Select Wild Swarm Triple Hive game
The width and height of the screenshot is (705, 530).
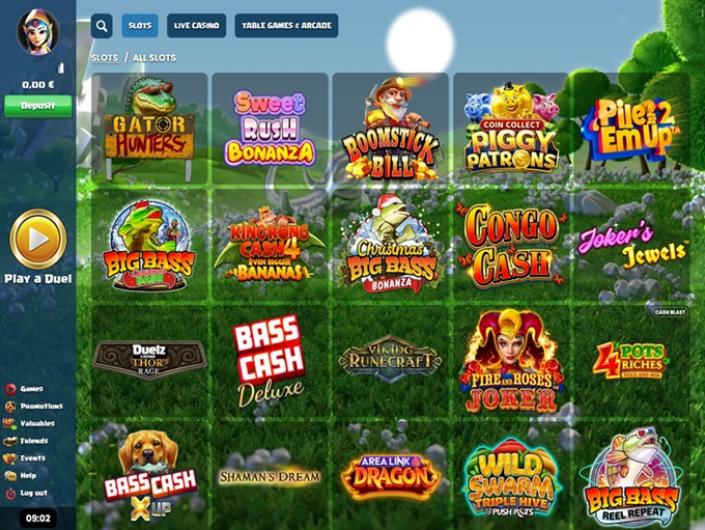(x=511, y=477)
